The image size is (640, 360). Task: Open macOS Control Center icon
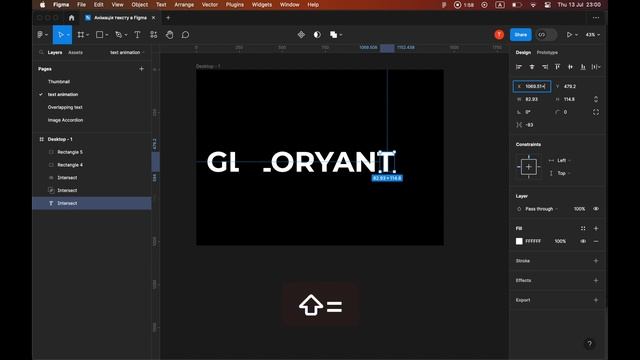pyautogui.click(x=547, y=5)
